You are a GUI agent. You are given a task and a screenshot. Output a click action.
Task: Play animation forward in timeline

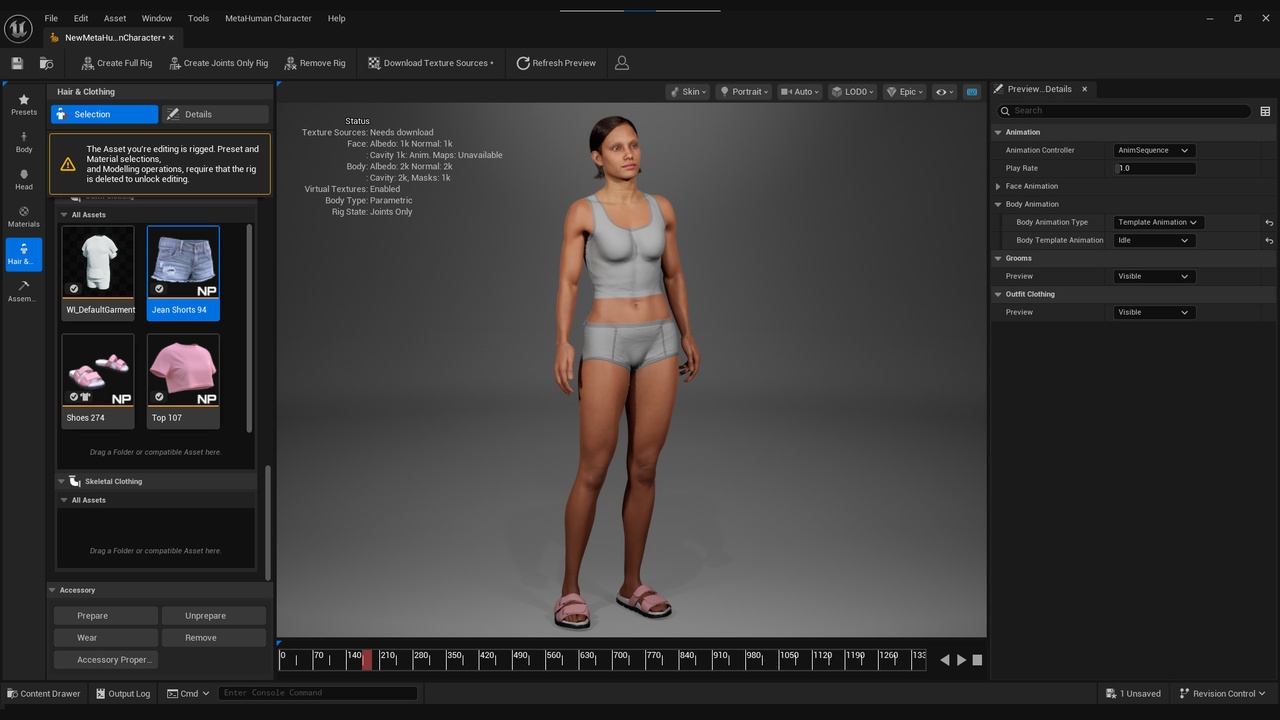point(962,660)
